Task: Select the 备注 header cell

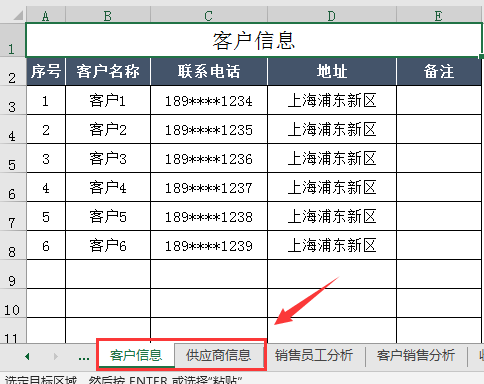Action: click(439, 72)
